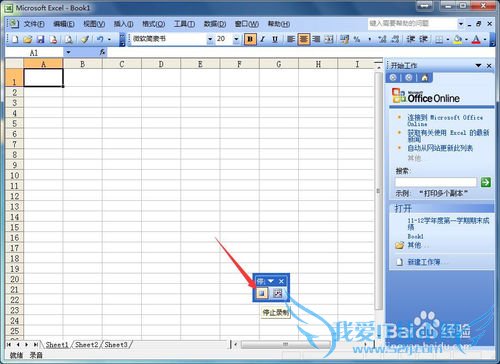The height and width of the screenshot is (364, 500).
Task: Open the Name Box dropdown
Action: pyautogui.click(x=68, y=52)
